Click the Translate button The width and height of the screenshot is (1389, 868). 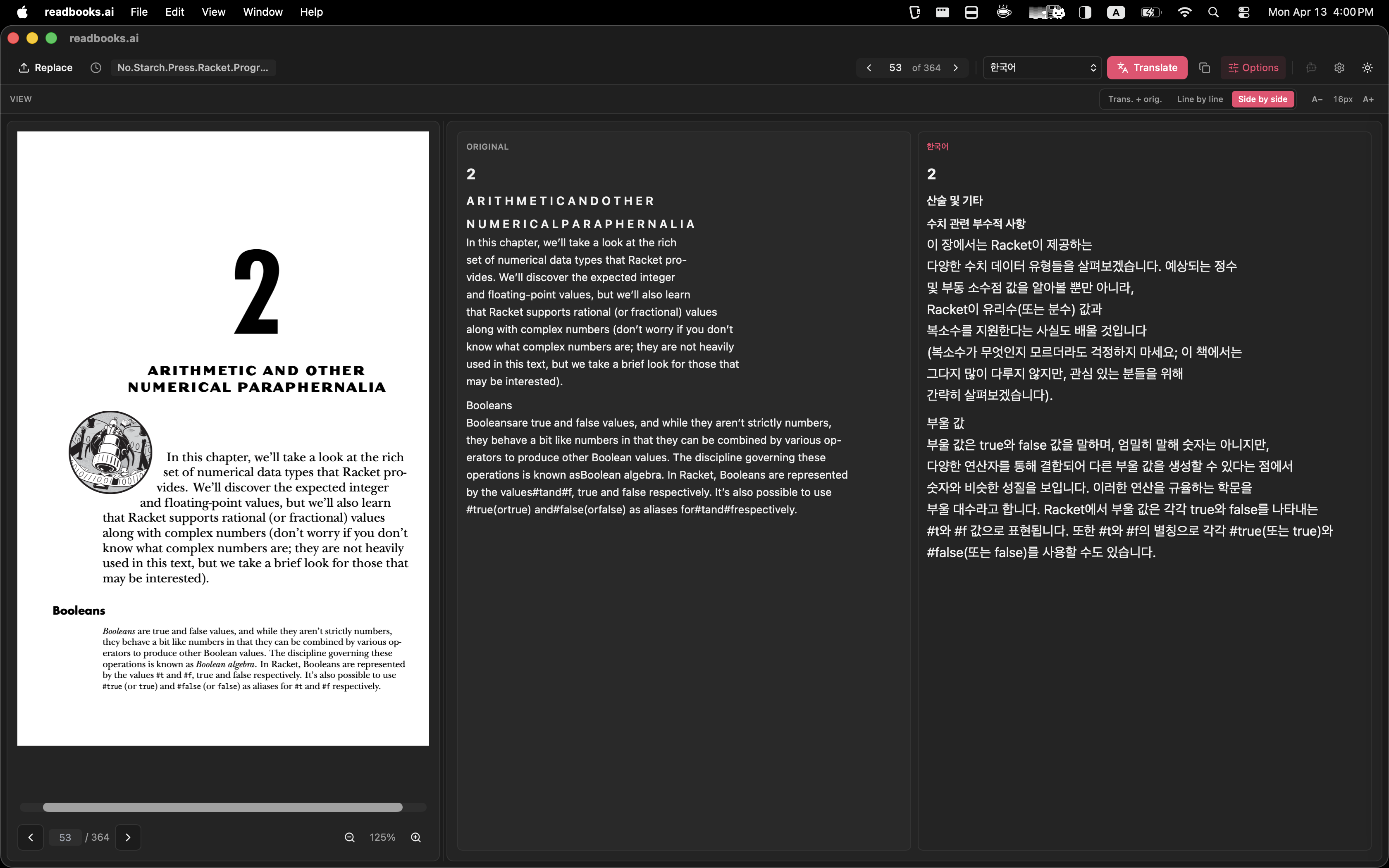click(x=1147, y=67)
